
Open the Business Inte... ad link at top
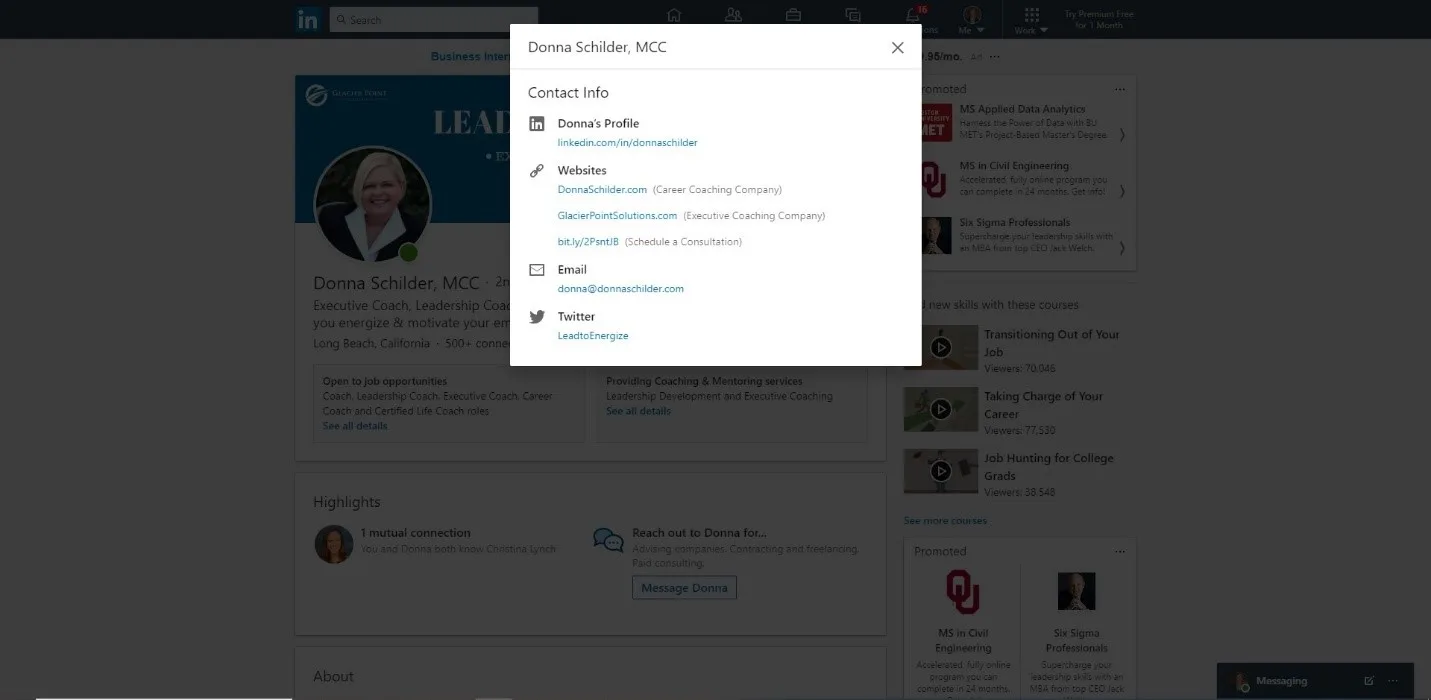click(470, 57)
